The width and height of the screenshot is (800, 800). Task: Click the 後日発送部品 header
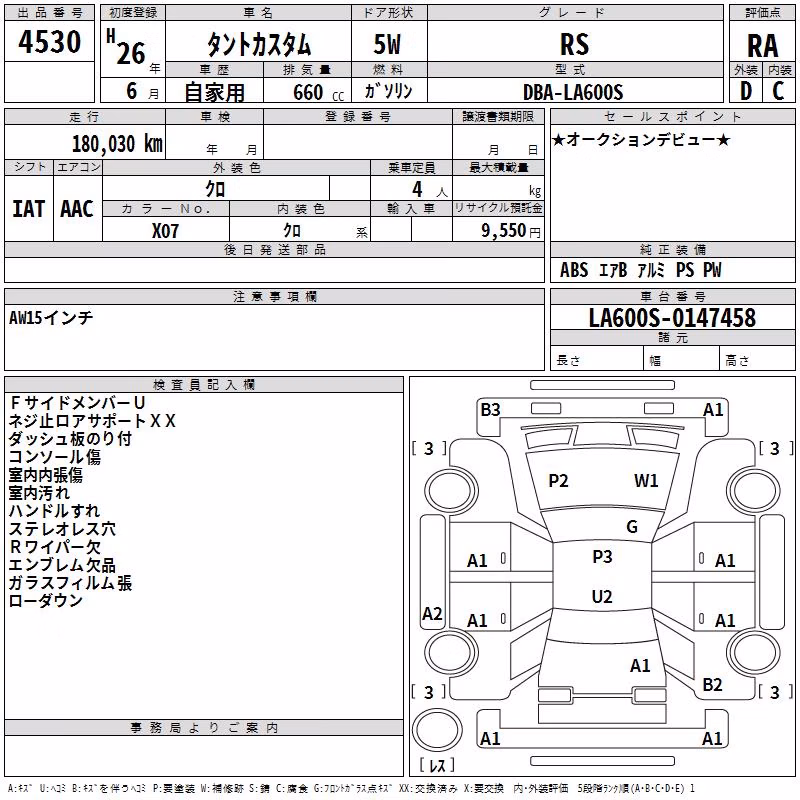pos(274,250)
